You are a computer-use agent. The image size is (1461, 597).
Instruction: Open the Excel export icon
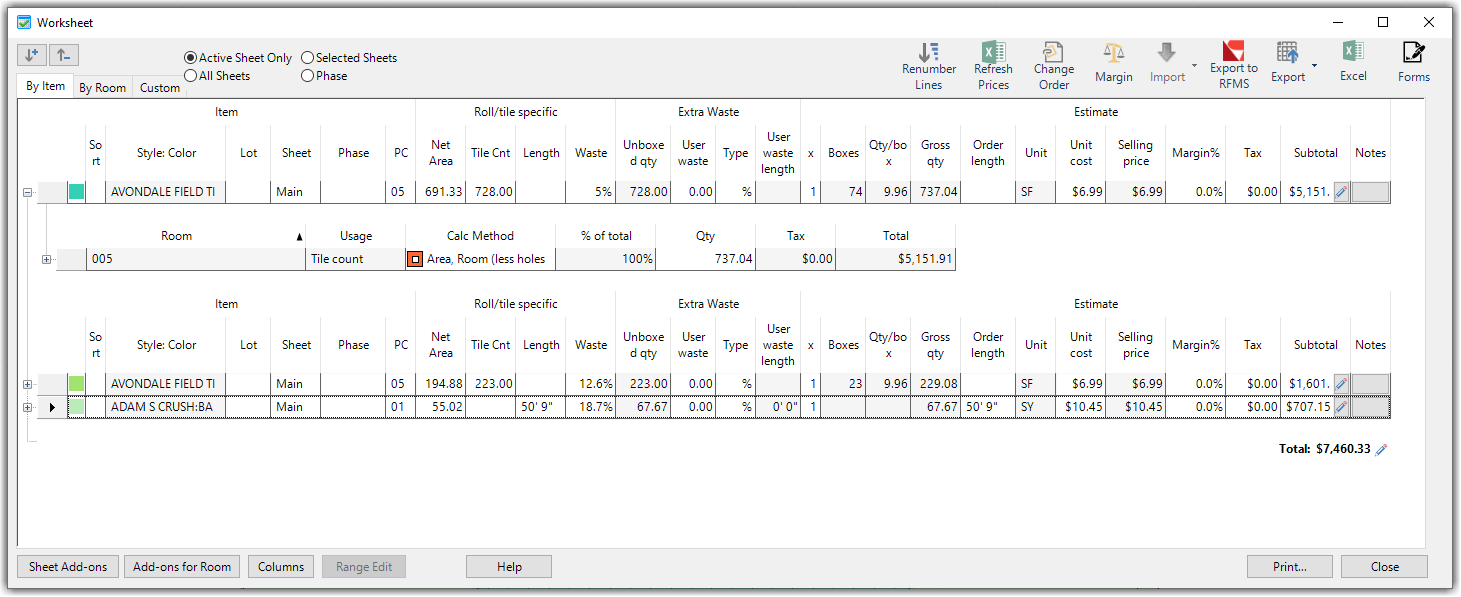(1352, 54)
